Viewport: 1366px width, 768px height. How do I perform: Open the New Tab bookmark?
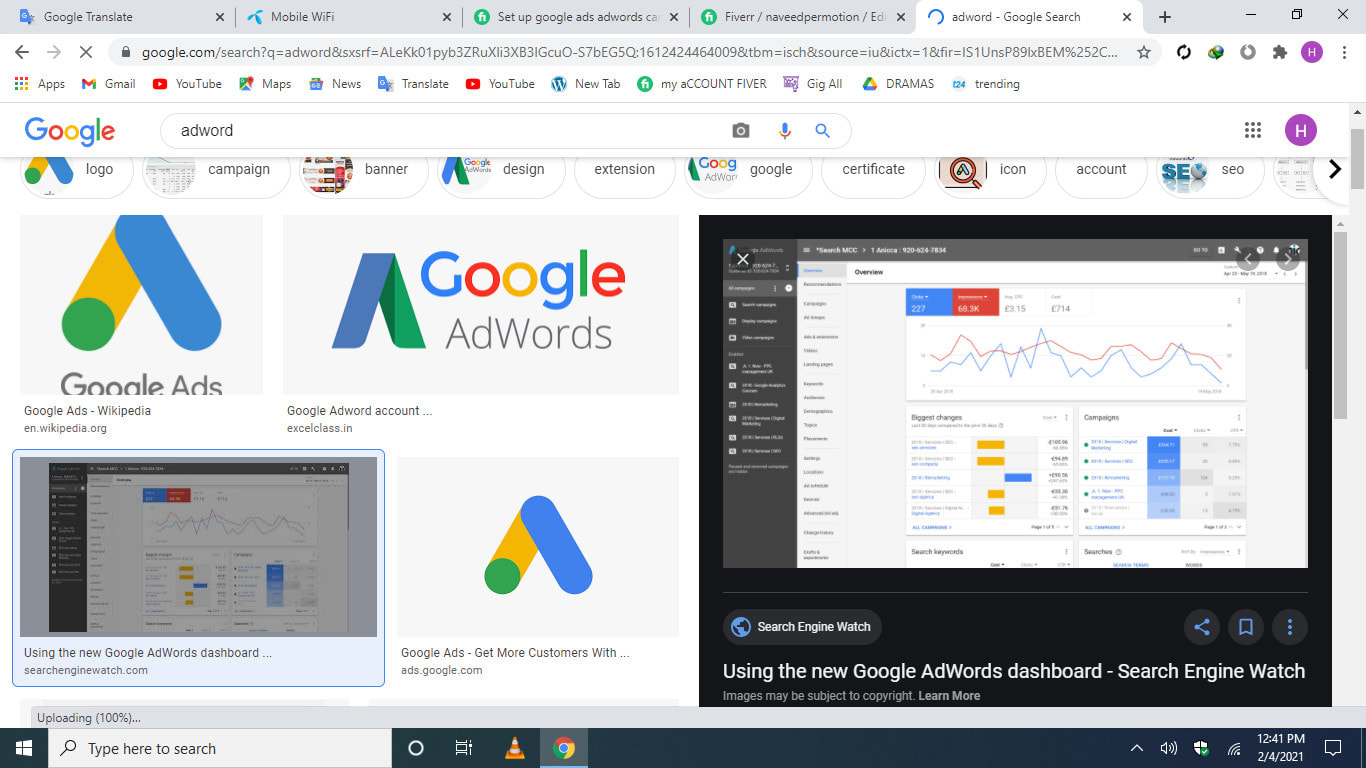(586, 84)
